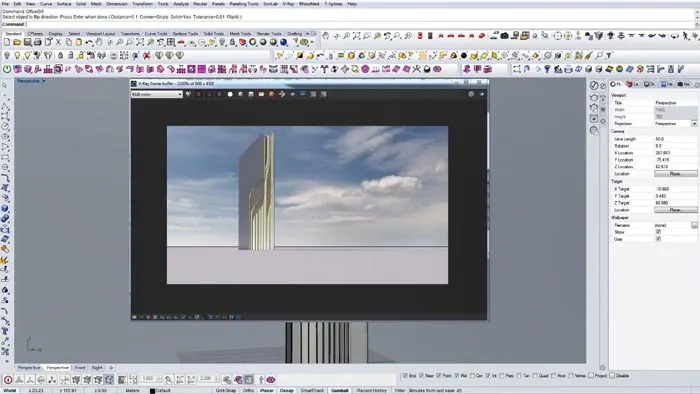Enable the Disable osnap checkbox
Image resolution: width=700 pixels, height=394 pixels.
[612, 376]
